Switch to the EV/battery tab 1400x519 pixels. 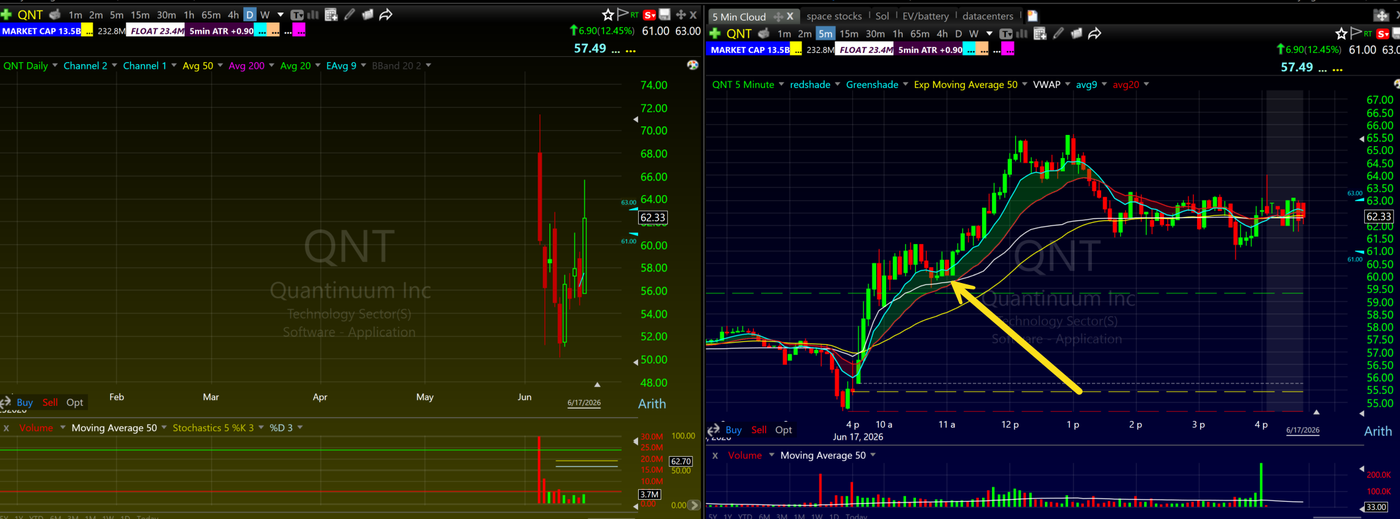(925, 16)
